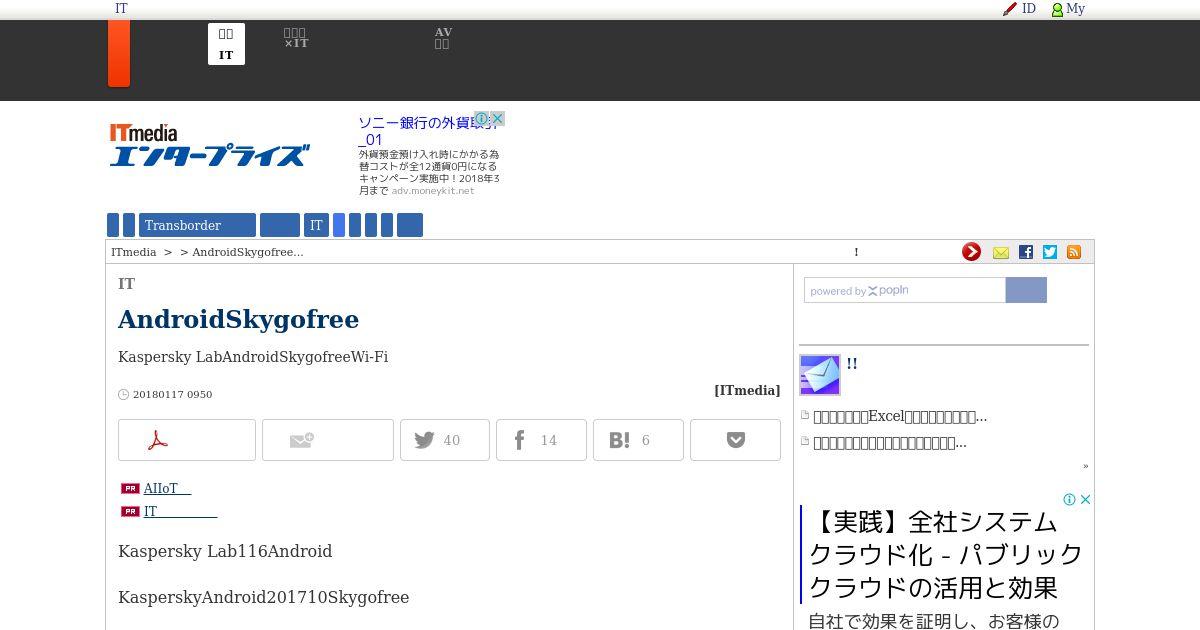Open the mail magazine envelope icon
This screenshot has height=630, width=1200.
tap(1000, 253)
